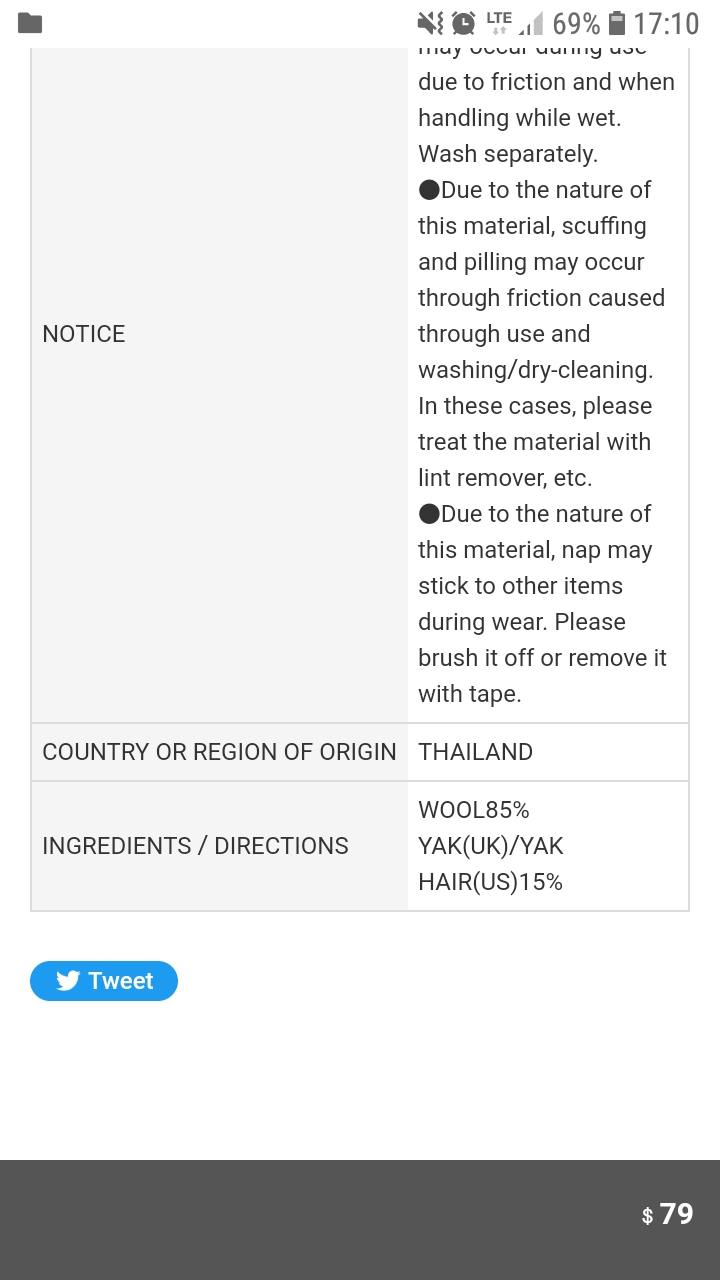Screen dimensions: 720x1280
Task: Tap the muted sound status icon
Action: point(430,23)
